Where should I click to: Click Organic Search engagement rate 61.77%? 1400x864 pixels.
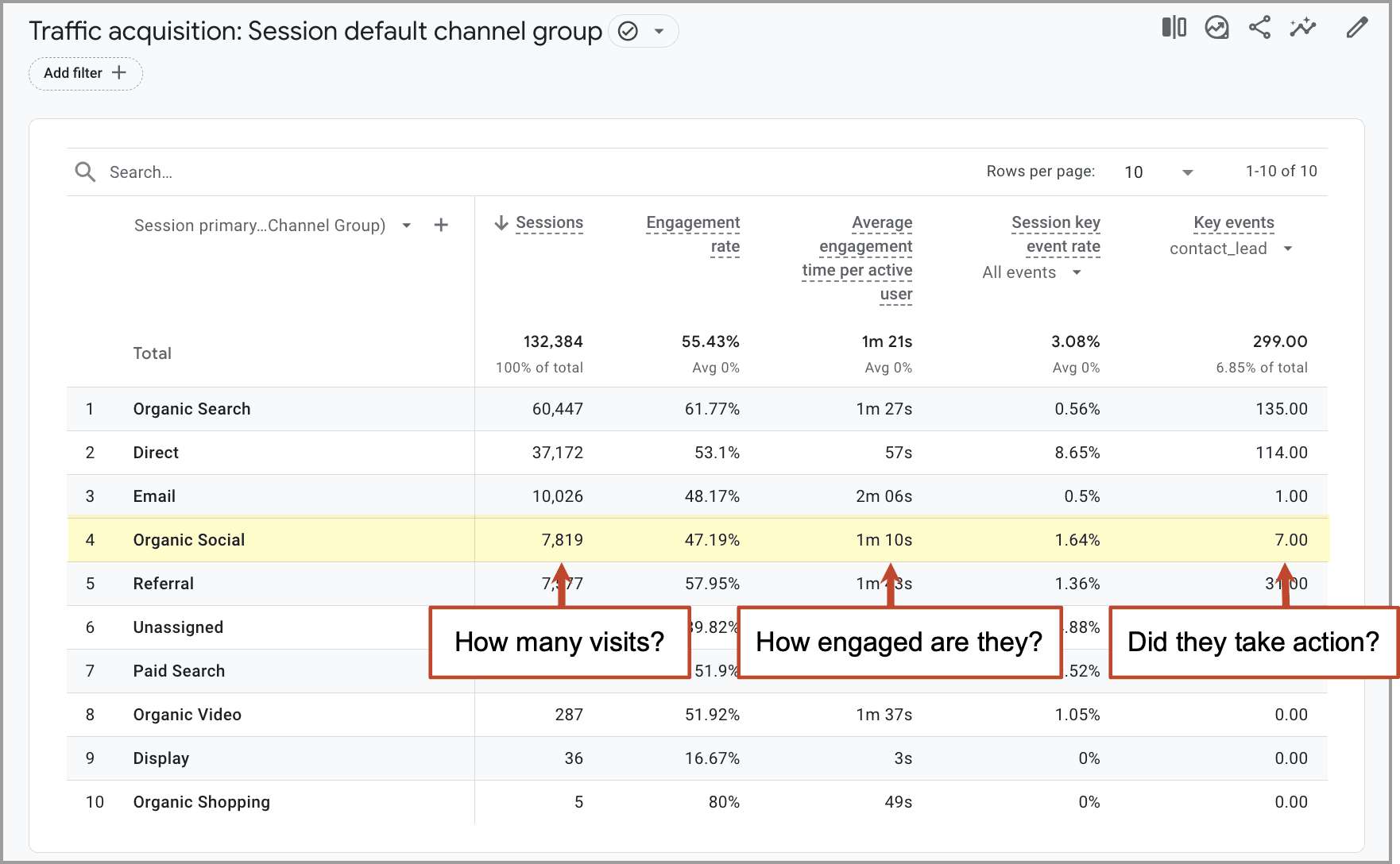pos(712,409)
